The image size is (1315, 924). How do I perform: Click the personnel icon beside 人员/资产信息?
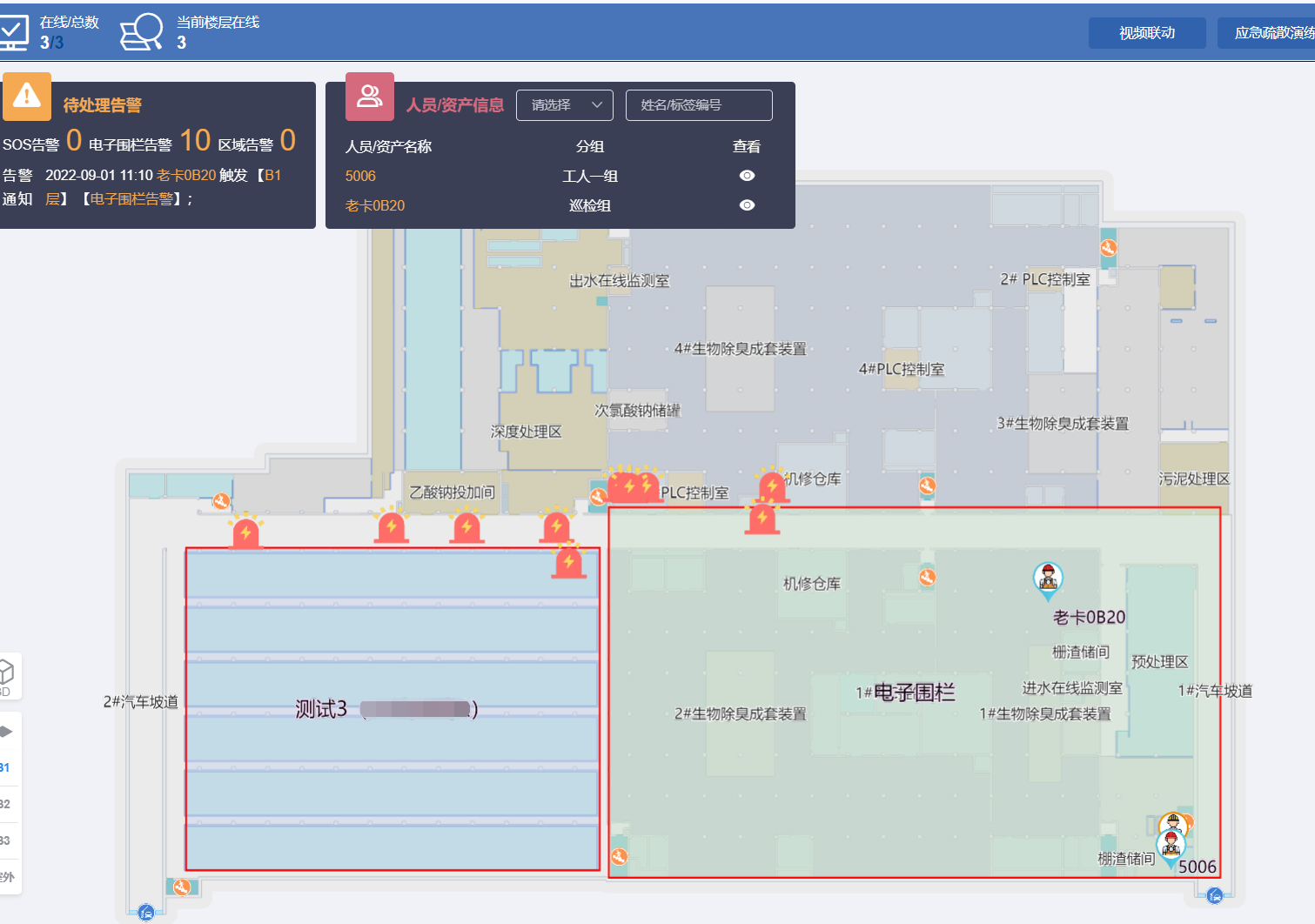[x=370, y=97]
